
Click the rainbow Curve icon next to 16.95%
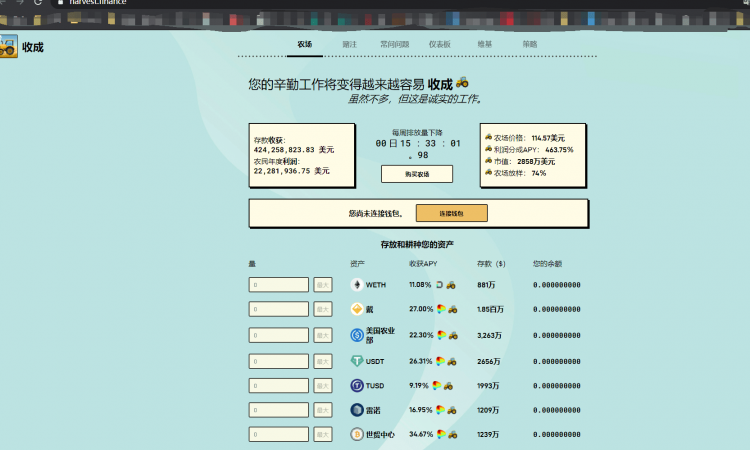441,410
